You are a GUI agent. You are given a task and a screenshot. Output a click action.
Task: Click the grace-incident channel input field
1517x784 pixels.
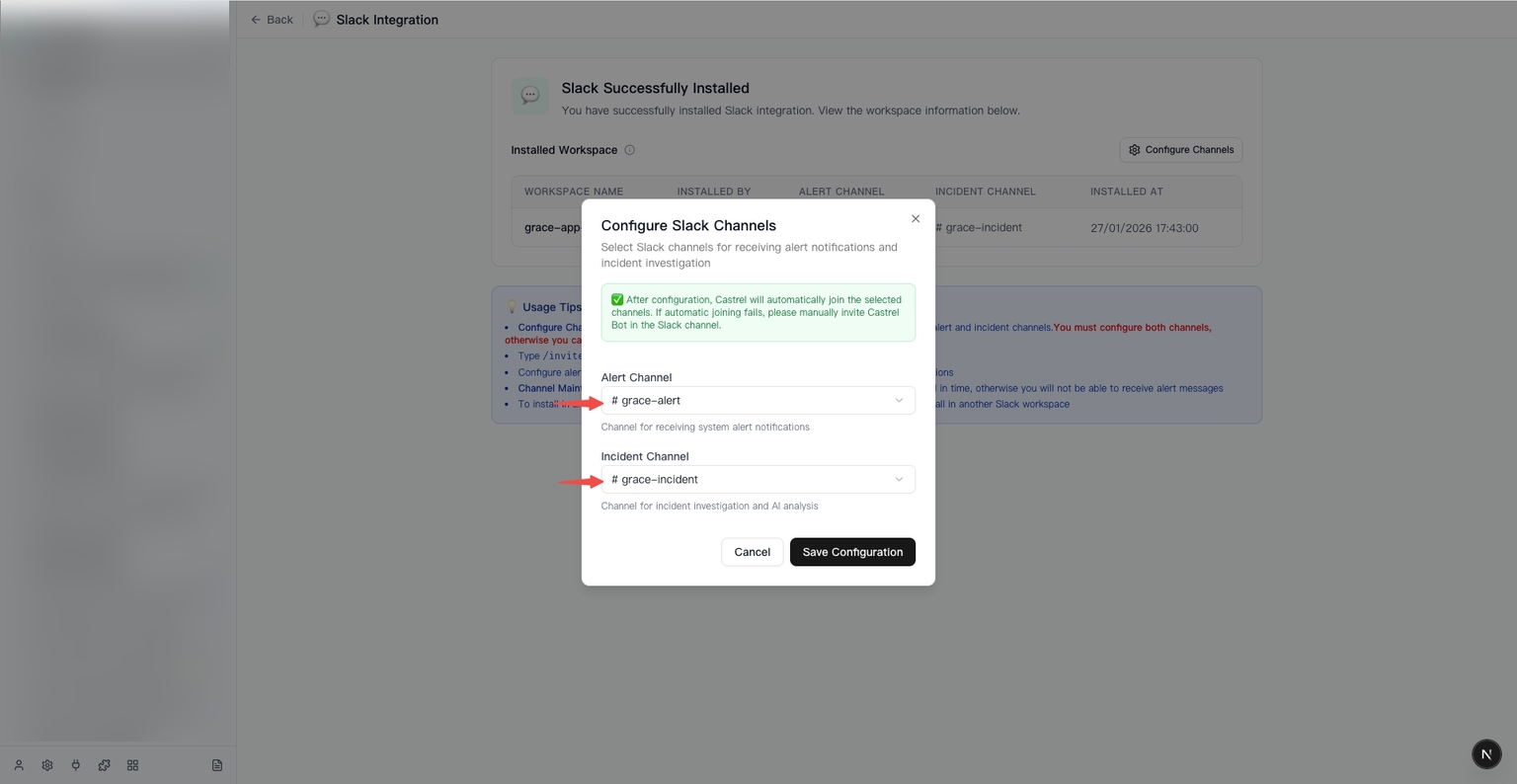point(758,479)
